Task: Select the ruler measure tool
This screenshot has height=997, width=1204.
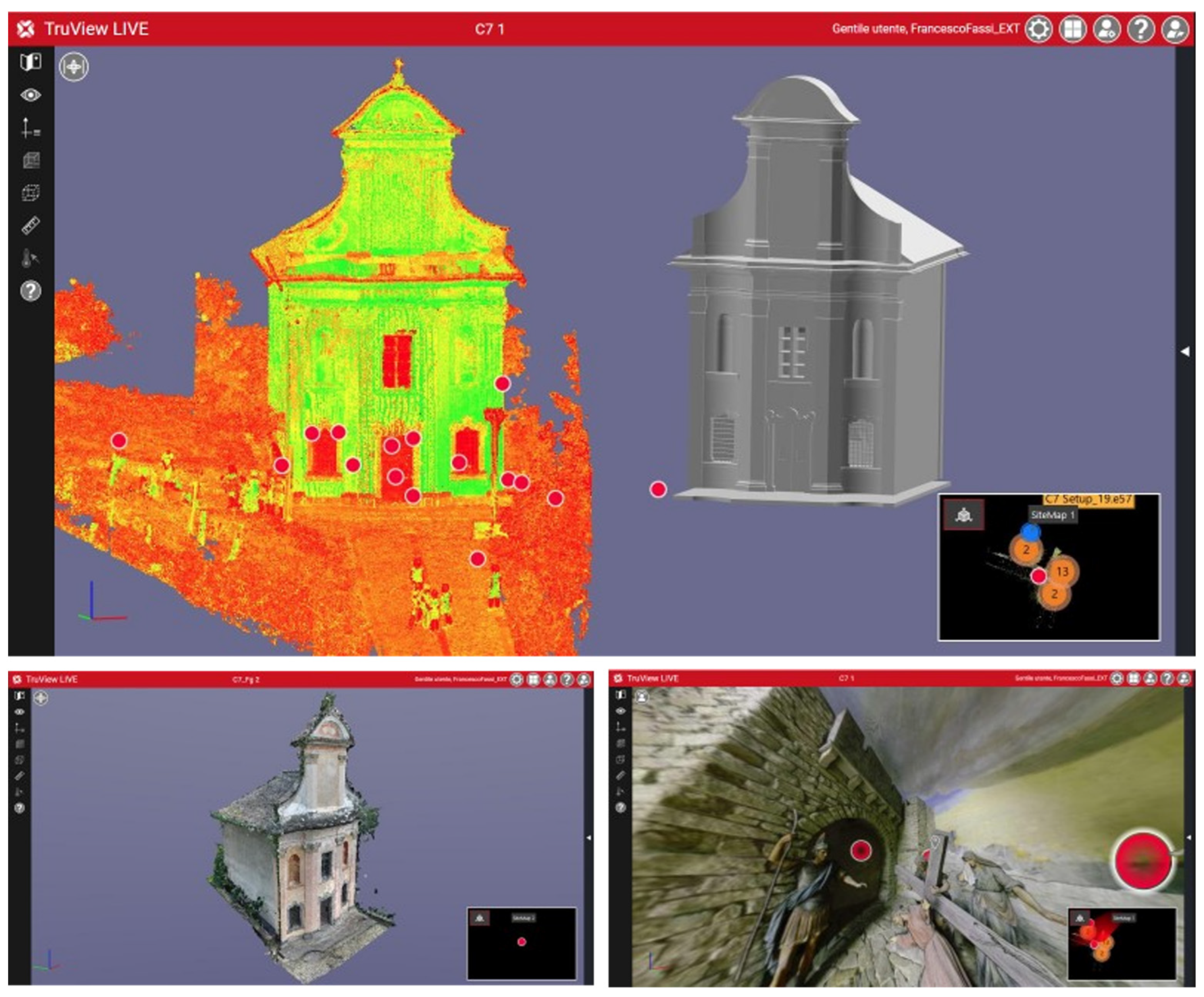Action: click(x=30, y=226)
